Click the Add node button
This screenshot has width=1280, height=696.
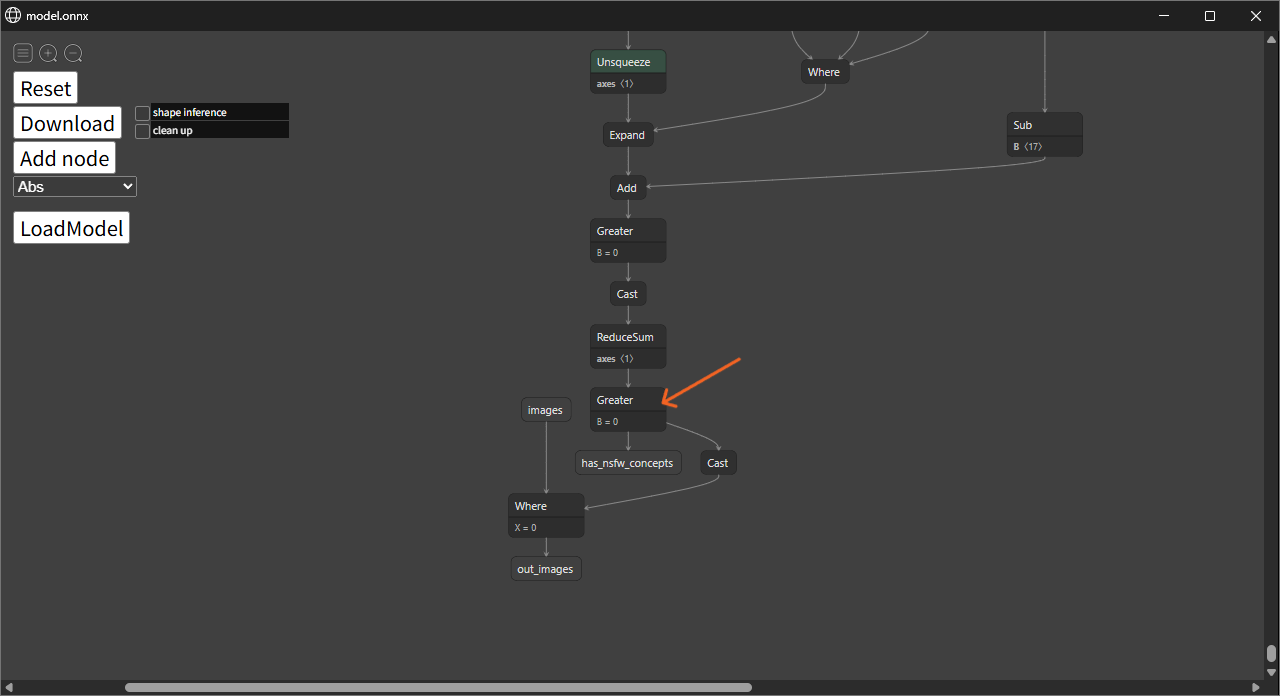64,158
